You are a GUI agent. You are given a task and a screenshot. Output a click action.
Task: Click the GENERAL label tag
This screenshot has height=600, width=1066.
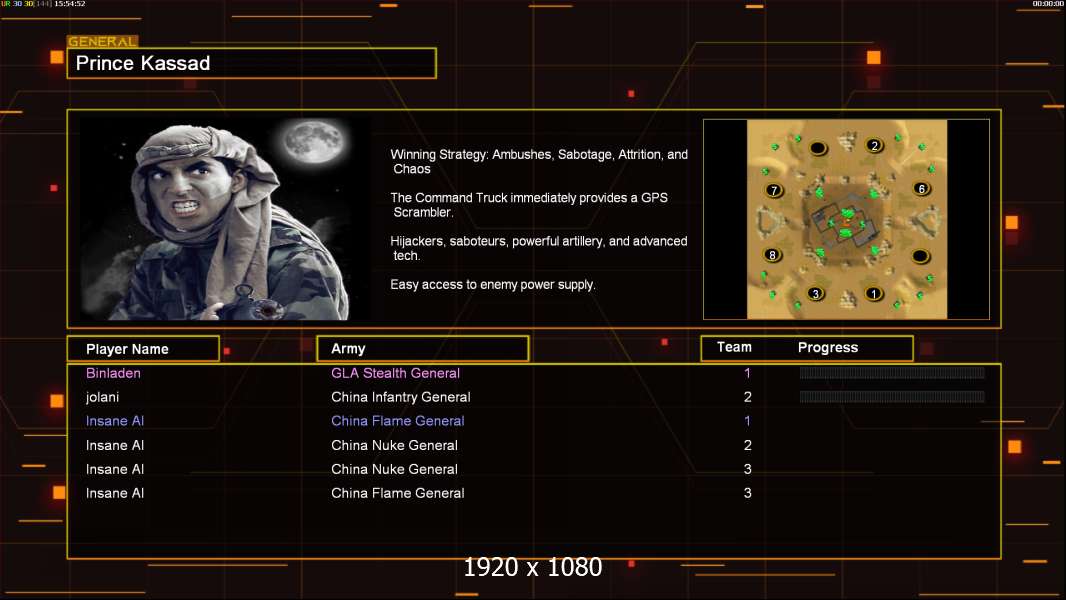point(103,41)
